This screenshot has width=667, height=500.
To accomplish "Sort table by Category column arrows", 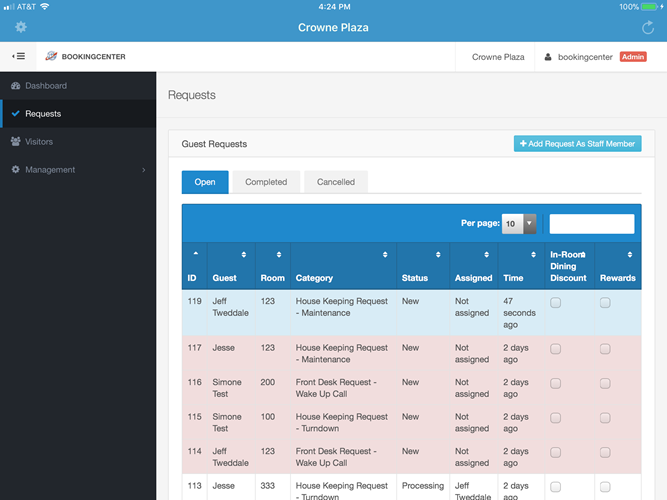I will click(385, 254).
